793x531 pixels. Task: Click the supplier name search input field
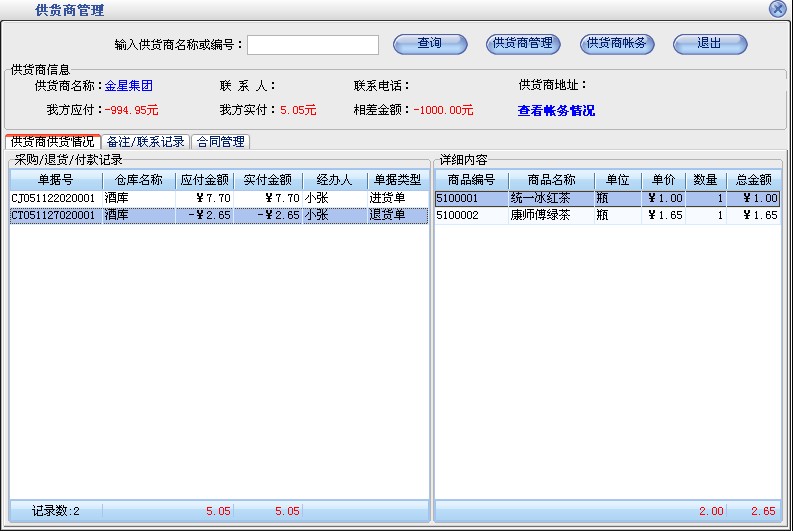[313, 45]
